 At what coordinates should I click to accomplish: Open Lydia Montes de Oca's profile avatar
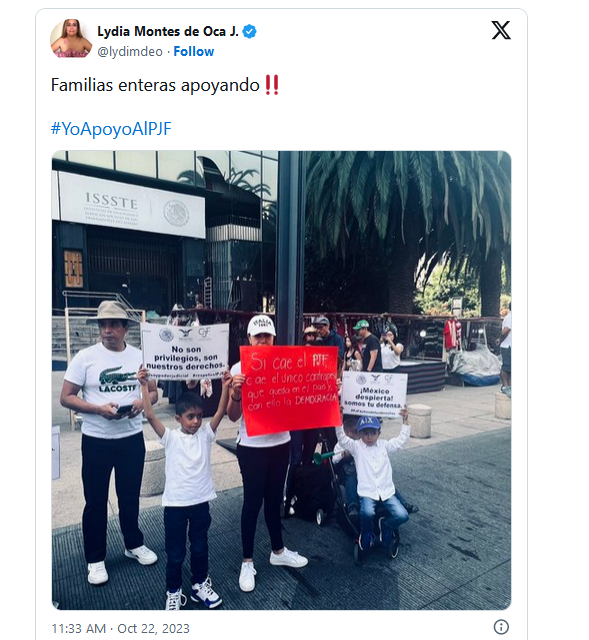point(71,39)
